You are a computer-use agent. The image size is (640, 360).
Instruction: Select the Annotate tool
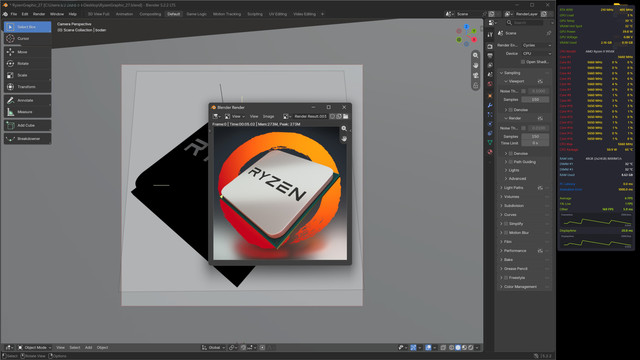tap(27, 100)
